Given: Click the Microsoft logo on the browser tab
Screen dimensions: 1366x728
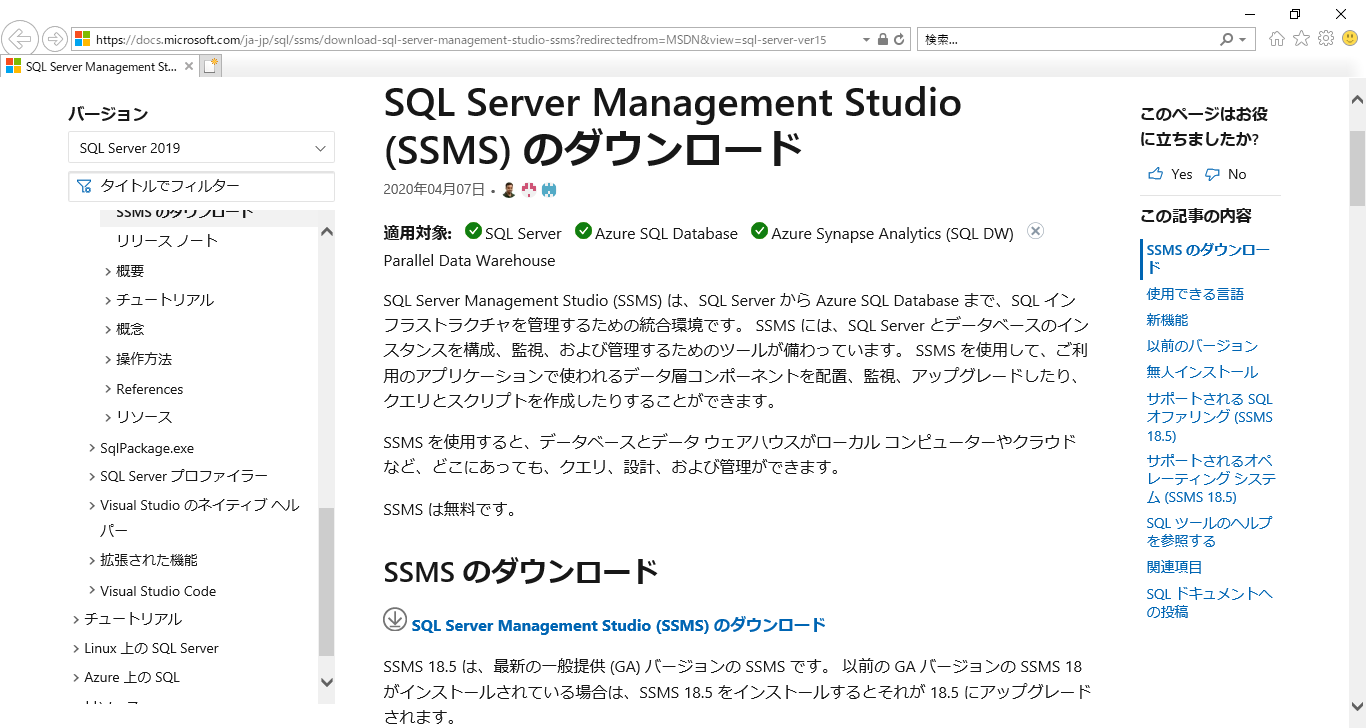Looking at the screenshot, I should [x=13, y=66].
